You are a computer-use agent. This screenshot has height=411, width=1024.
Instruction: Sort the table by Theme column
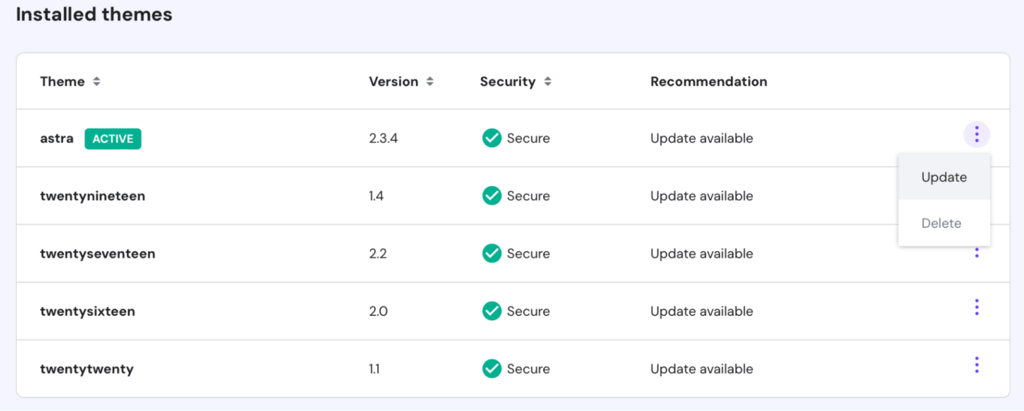click(x=96, y=81)
